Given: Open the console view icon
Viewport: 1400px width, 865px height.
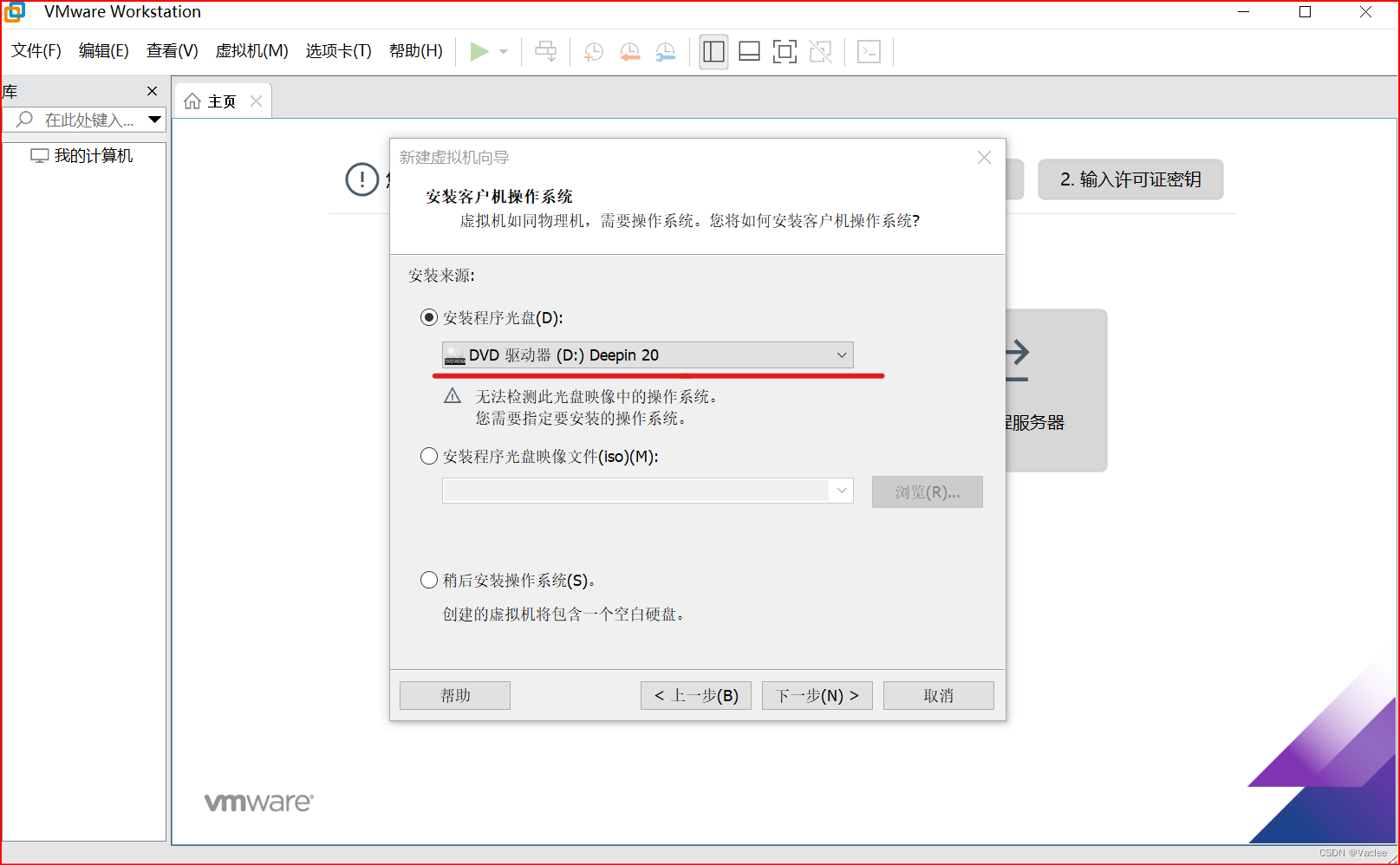Looking at the screenshot, I should 869,52.
